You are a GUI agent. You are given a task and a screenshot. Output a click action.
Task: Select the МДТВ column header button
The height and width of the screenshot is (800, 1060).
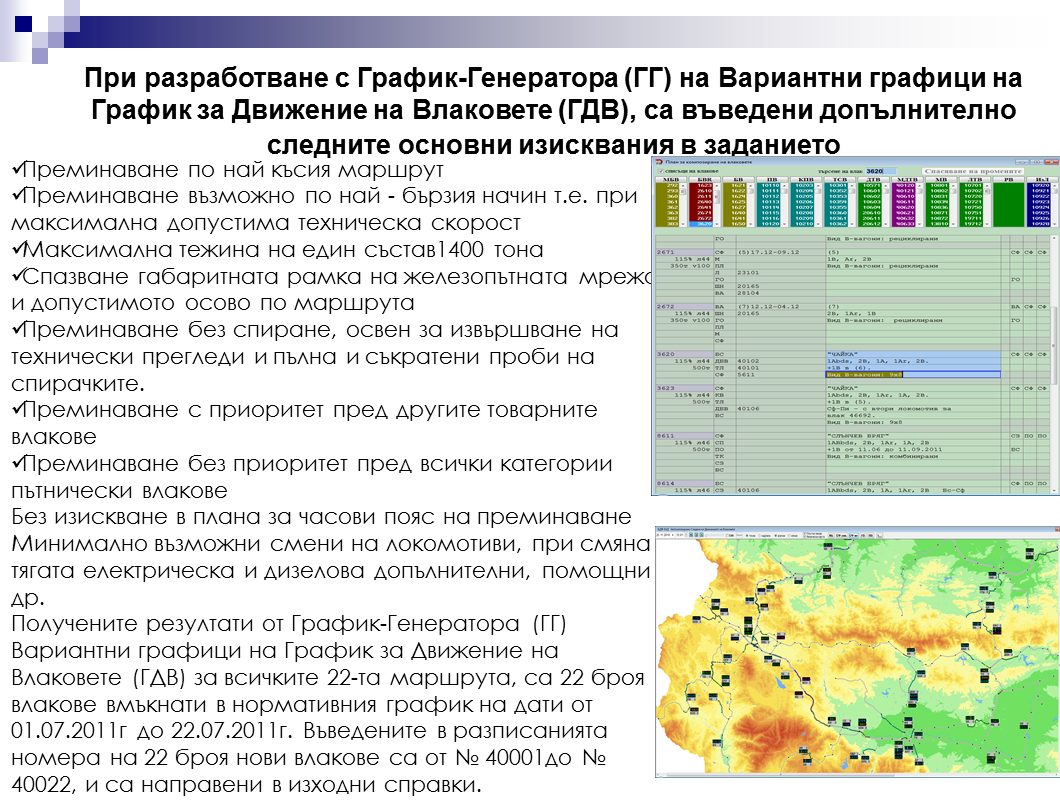tap(907, 180)
